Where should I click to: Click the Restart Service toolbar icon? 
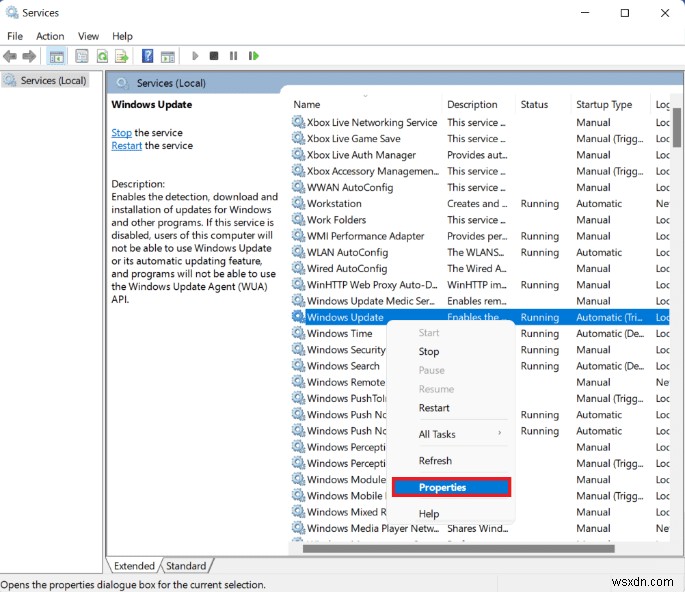point(254,56)
